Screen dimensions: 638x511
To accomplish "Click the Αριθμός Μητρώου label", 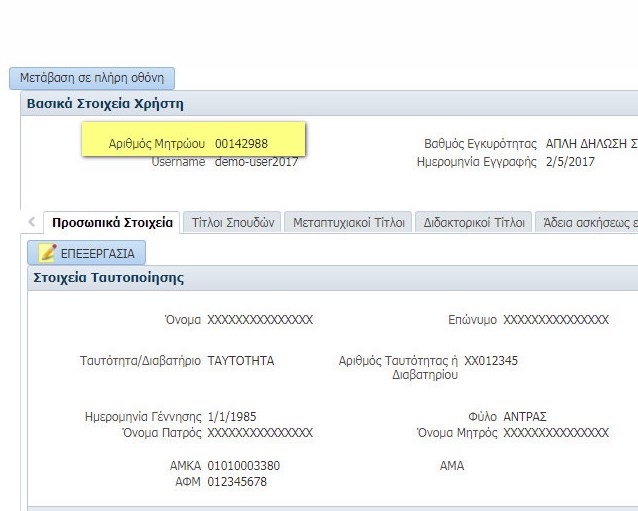I will [x=157, y=144].
